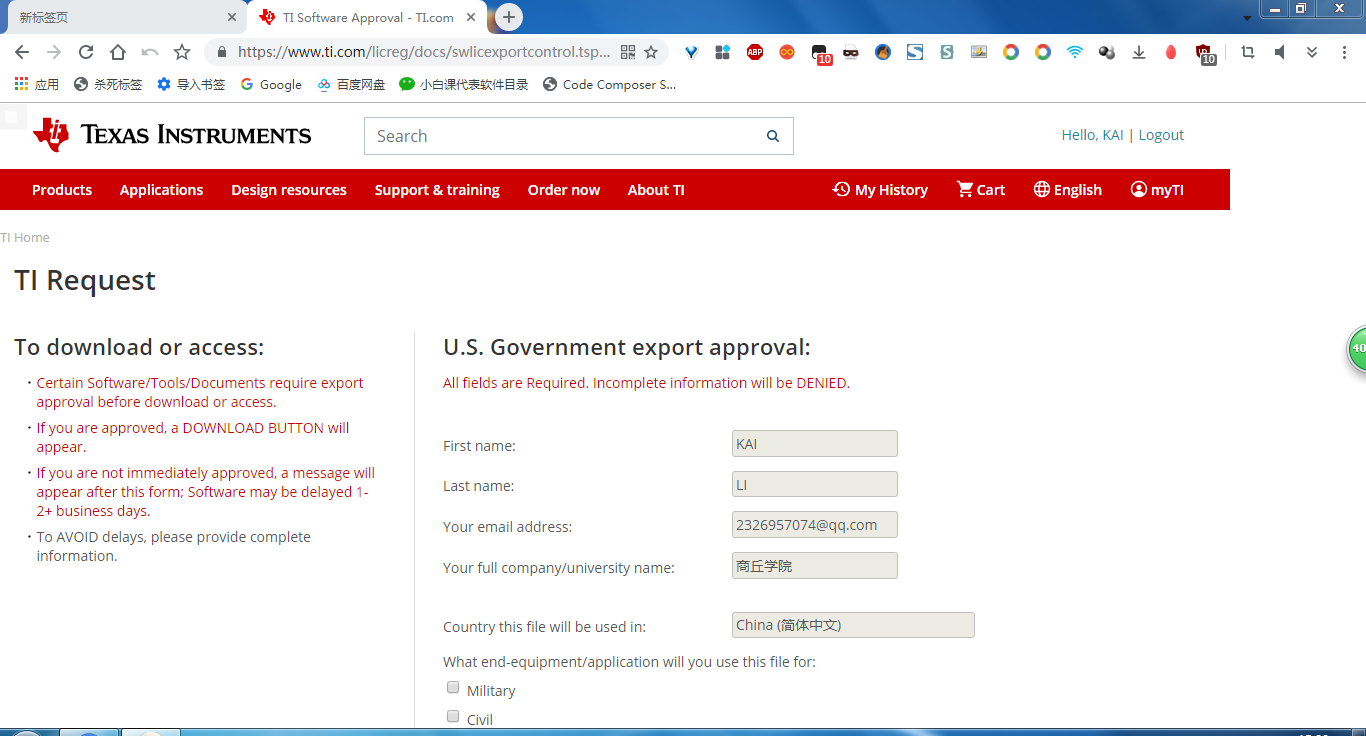Open the shopping Cart
Screen dimensions: 1366x736
click(981, 190)
